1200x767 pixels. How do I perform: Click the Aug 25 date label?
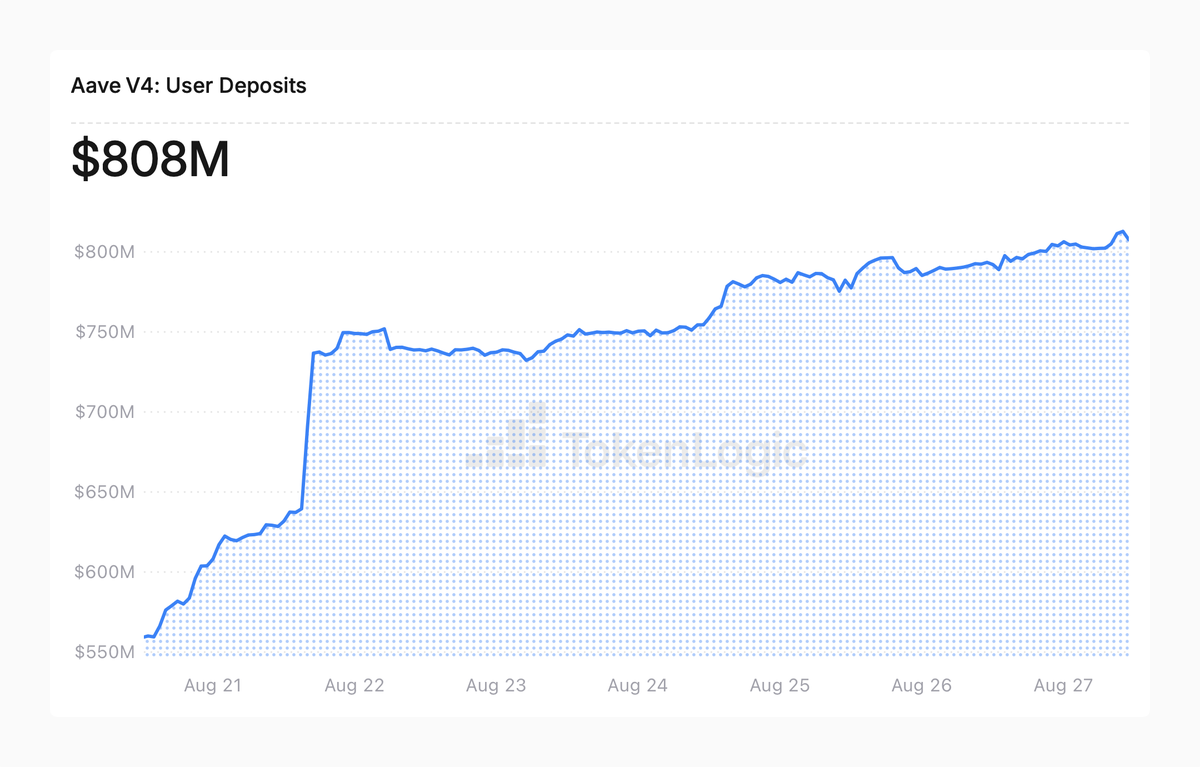point(780,686)
